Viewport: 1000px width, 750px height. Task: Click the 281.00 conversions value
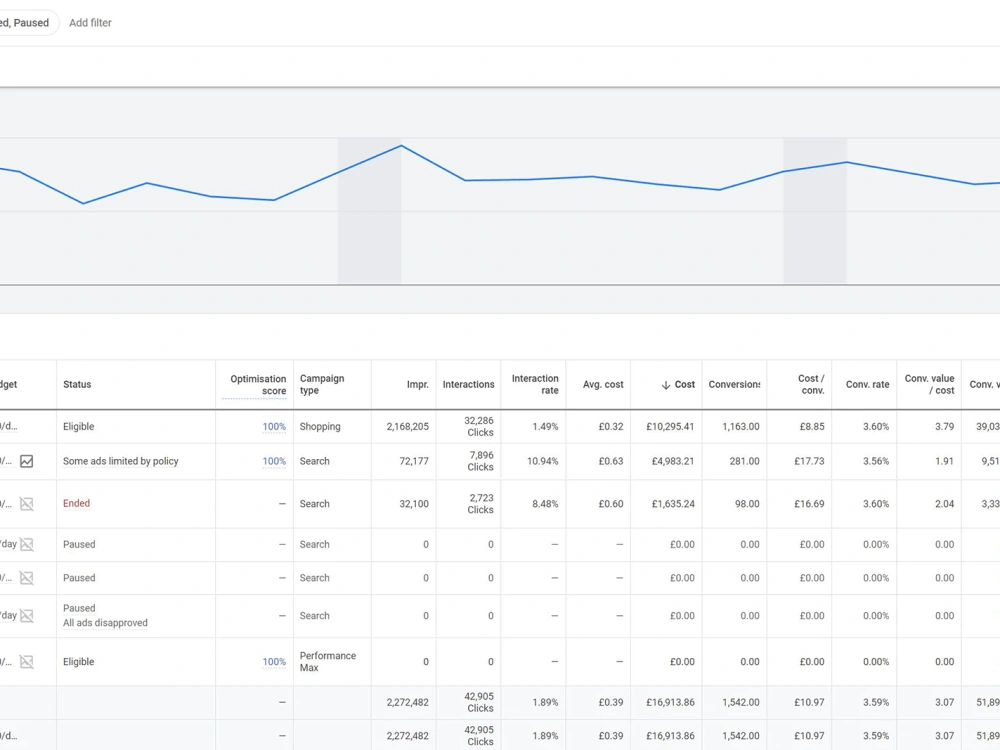click(744, 461)
